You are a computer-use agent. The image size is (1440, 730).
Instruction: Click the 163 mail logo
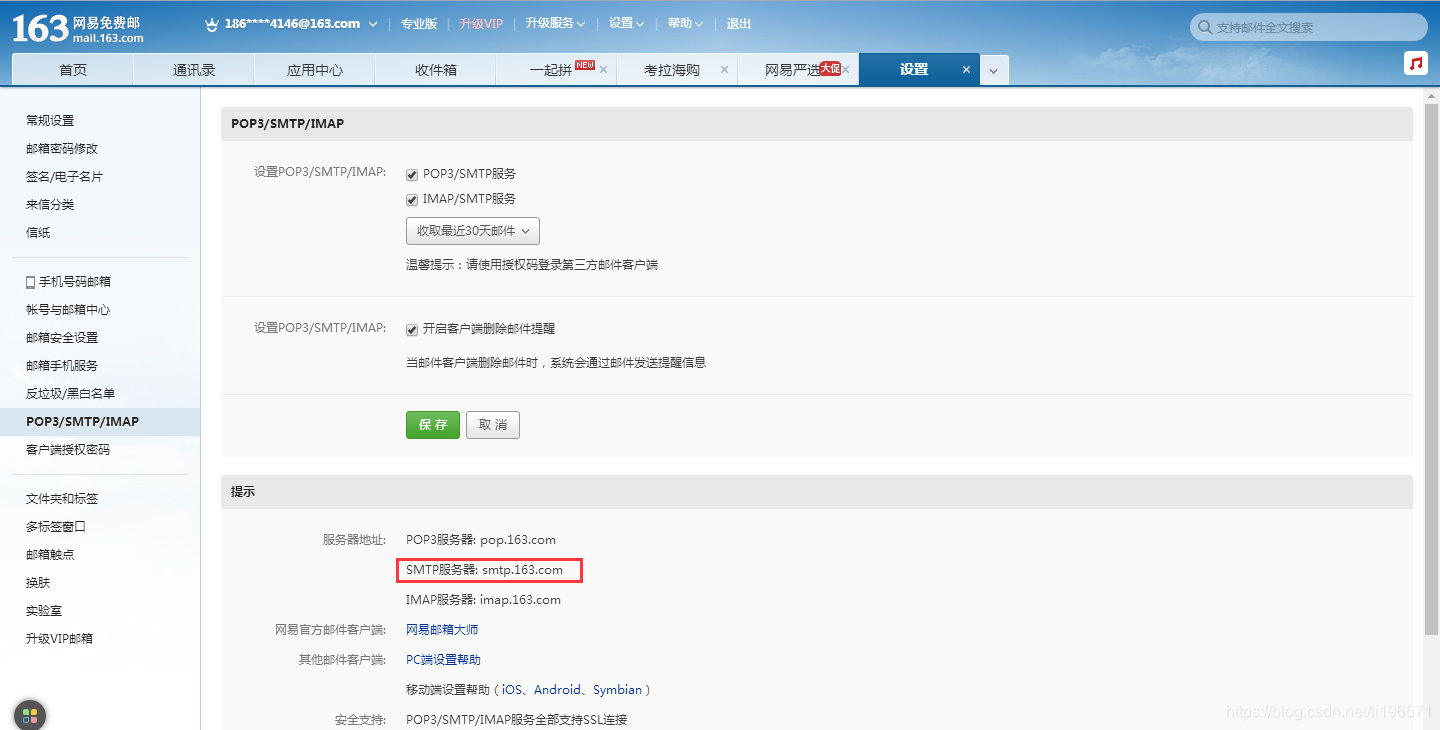[78, 27]
